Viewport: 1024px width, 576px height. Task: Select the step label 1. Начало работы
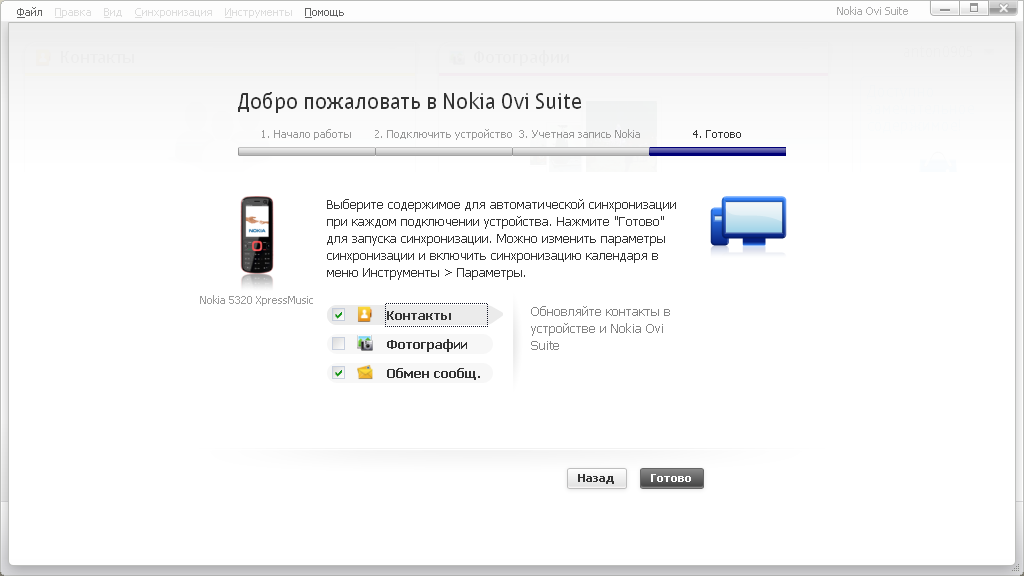[x=306, y=134]
